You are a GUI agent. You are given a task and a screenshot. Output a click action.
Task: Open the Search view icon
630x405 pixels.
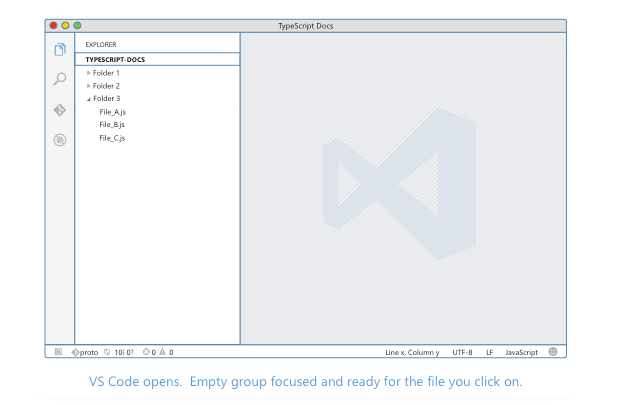[60, 79]
